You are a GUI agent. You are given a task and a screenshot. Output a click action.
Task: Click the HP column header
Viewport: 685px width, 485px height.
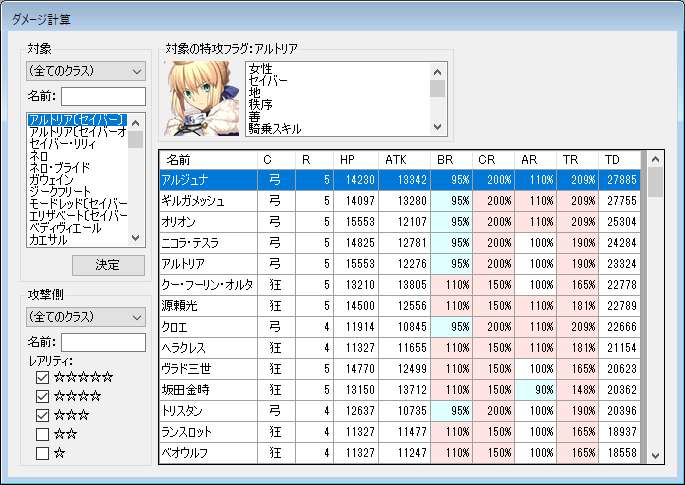347,160
